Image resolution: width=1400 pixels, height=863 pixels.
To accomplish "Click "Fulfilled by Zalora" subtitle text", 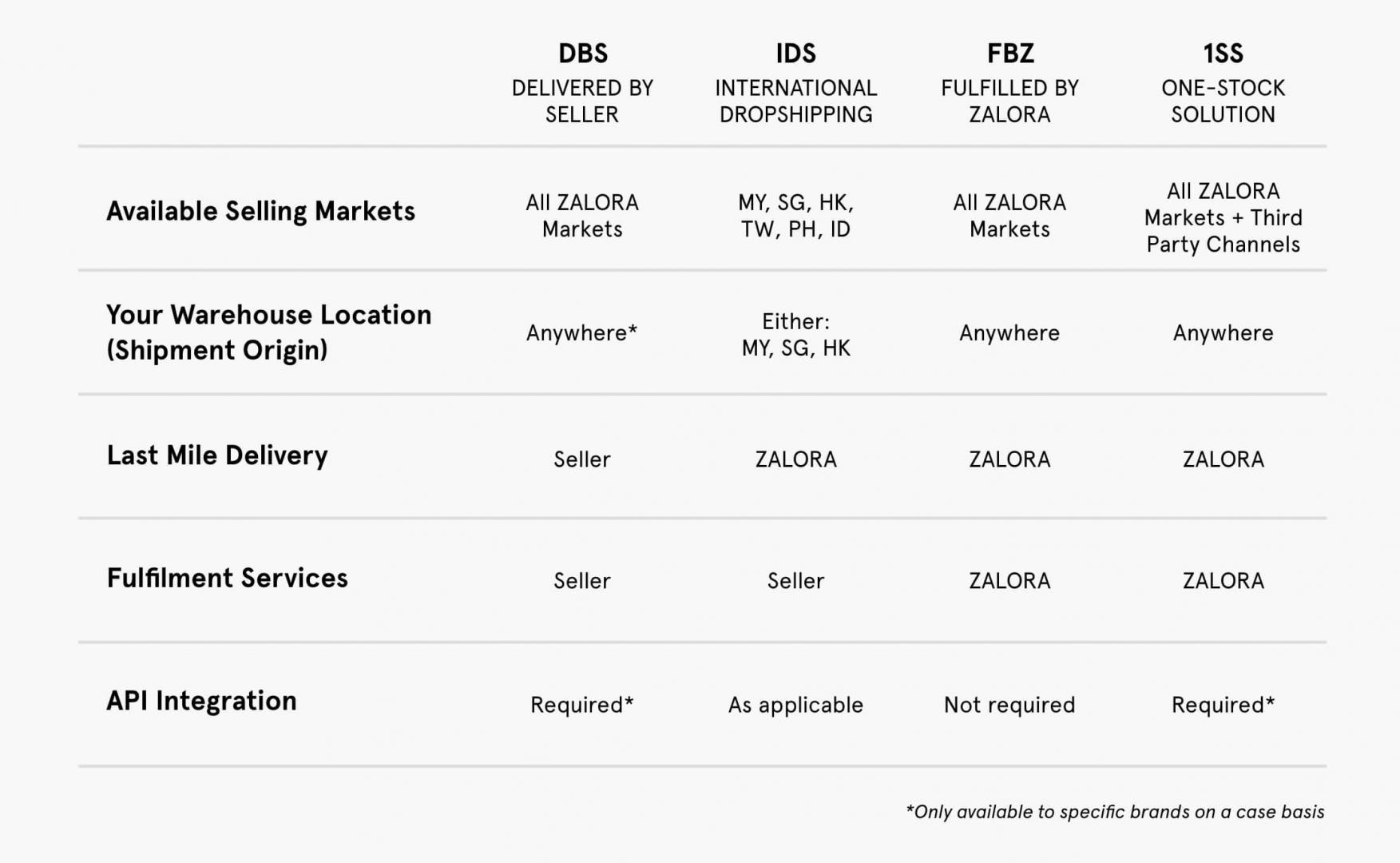I will [x=1009, y=101].
